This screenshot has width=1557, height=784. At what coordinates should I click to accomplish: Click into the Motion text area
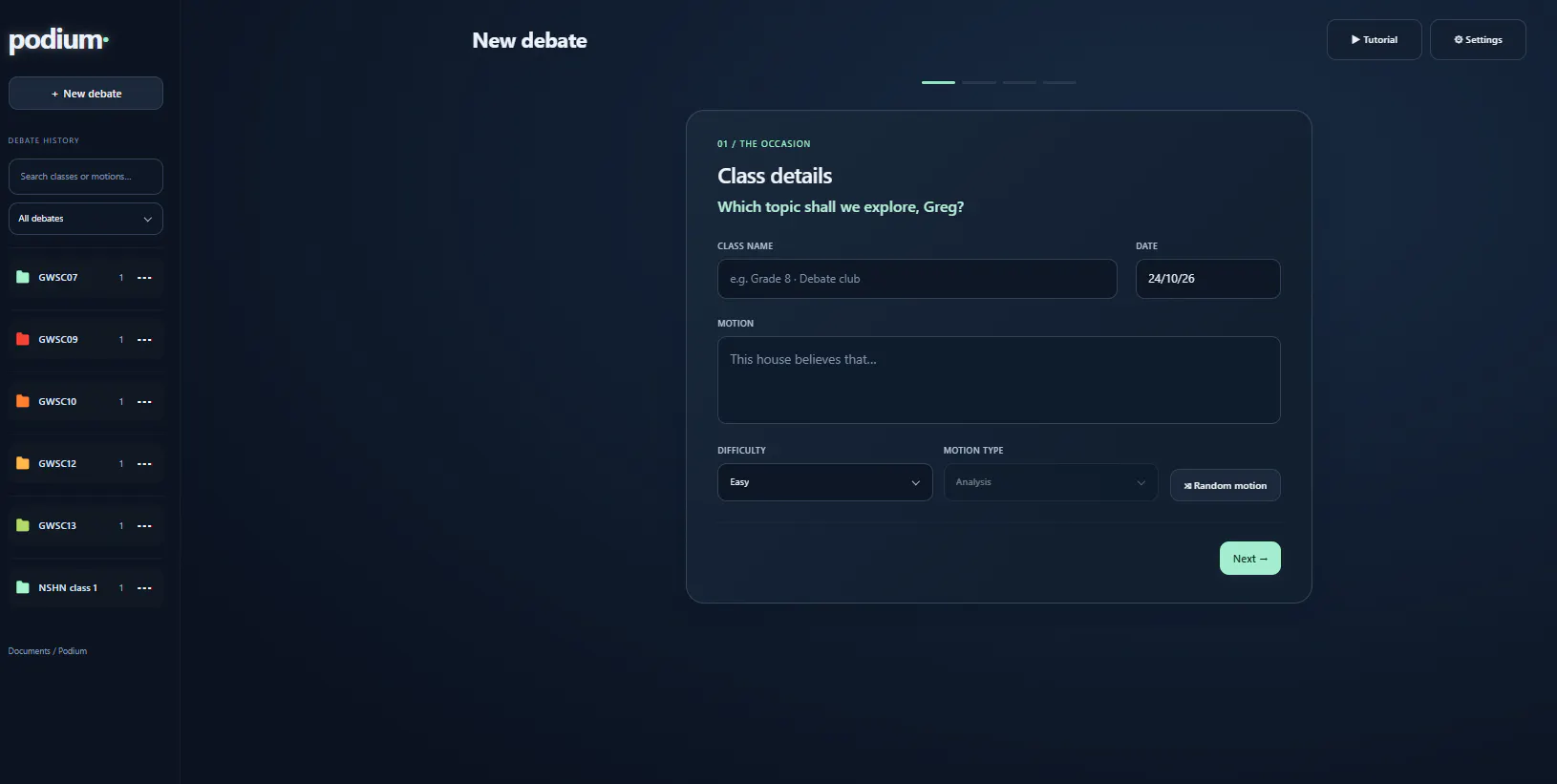pos(998,380)
